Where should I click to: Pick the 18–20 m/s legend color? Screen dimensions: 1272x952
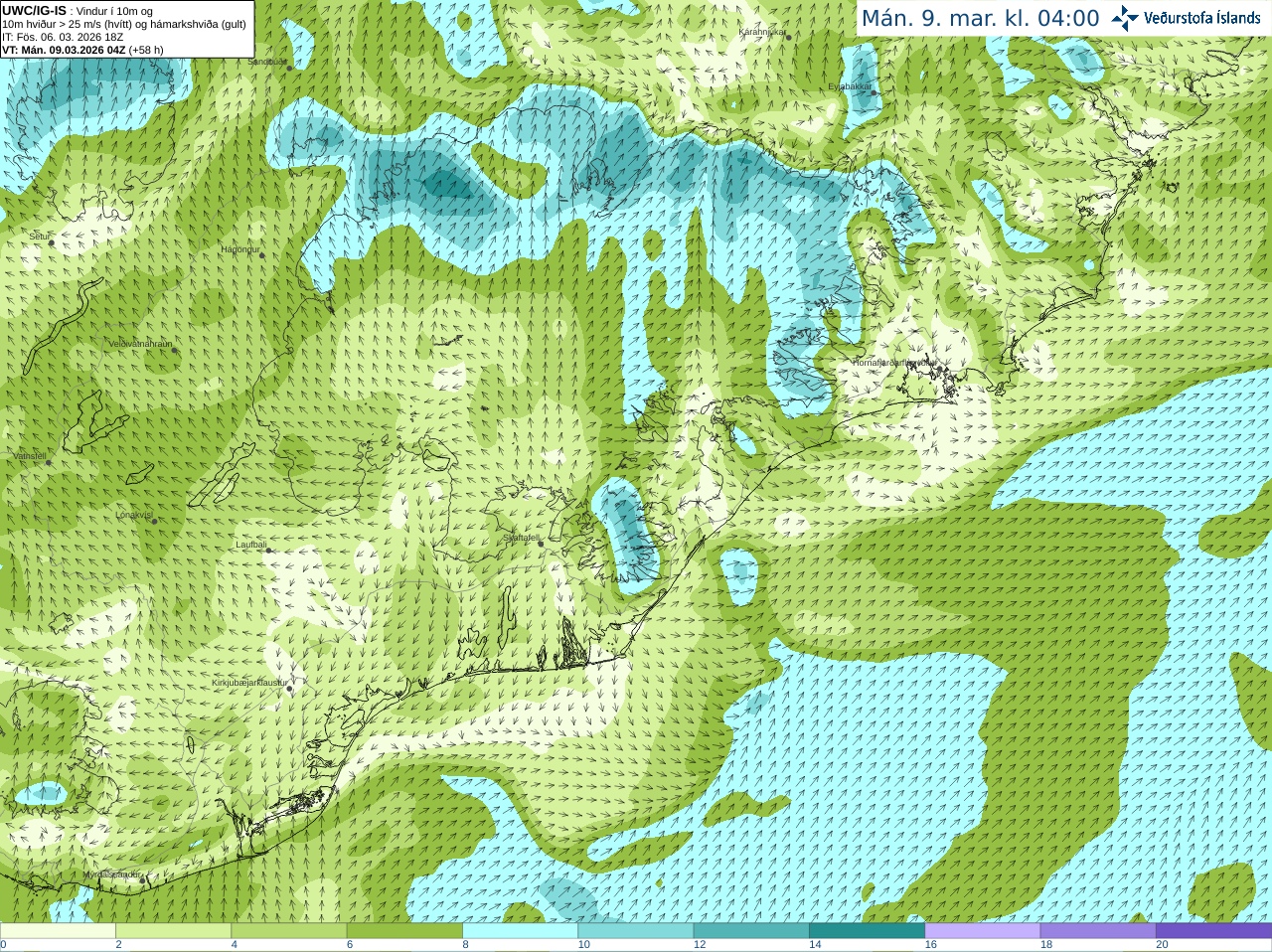pos(1098,931)
